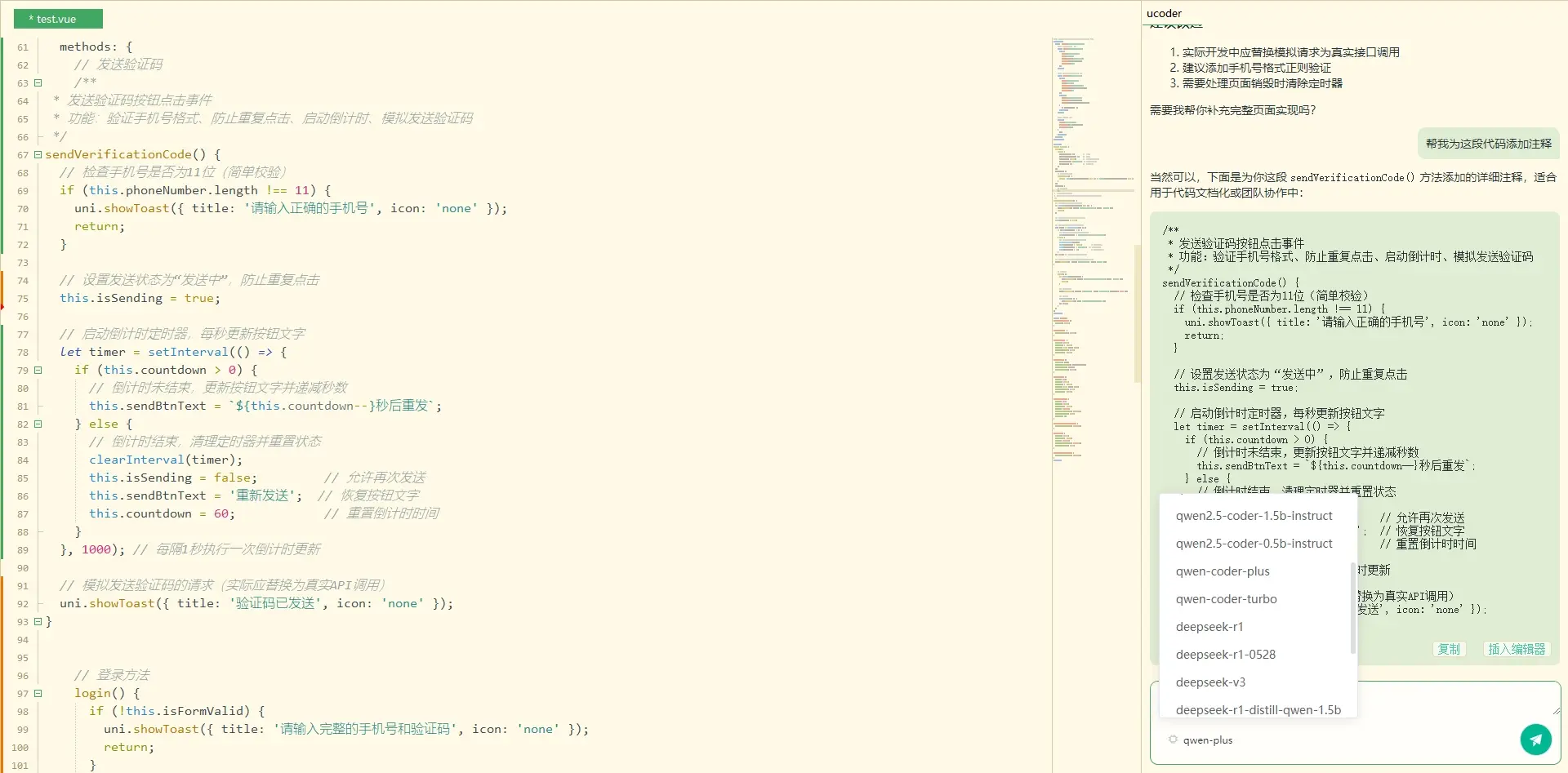The width and height of the screenshot is (1568, 773).
Task: Click the chip icon beside qwen-plus
Action: point(1173,740)
